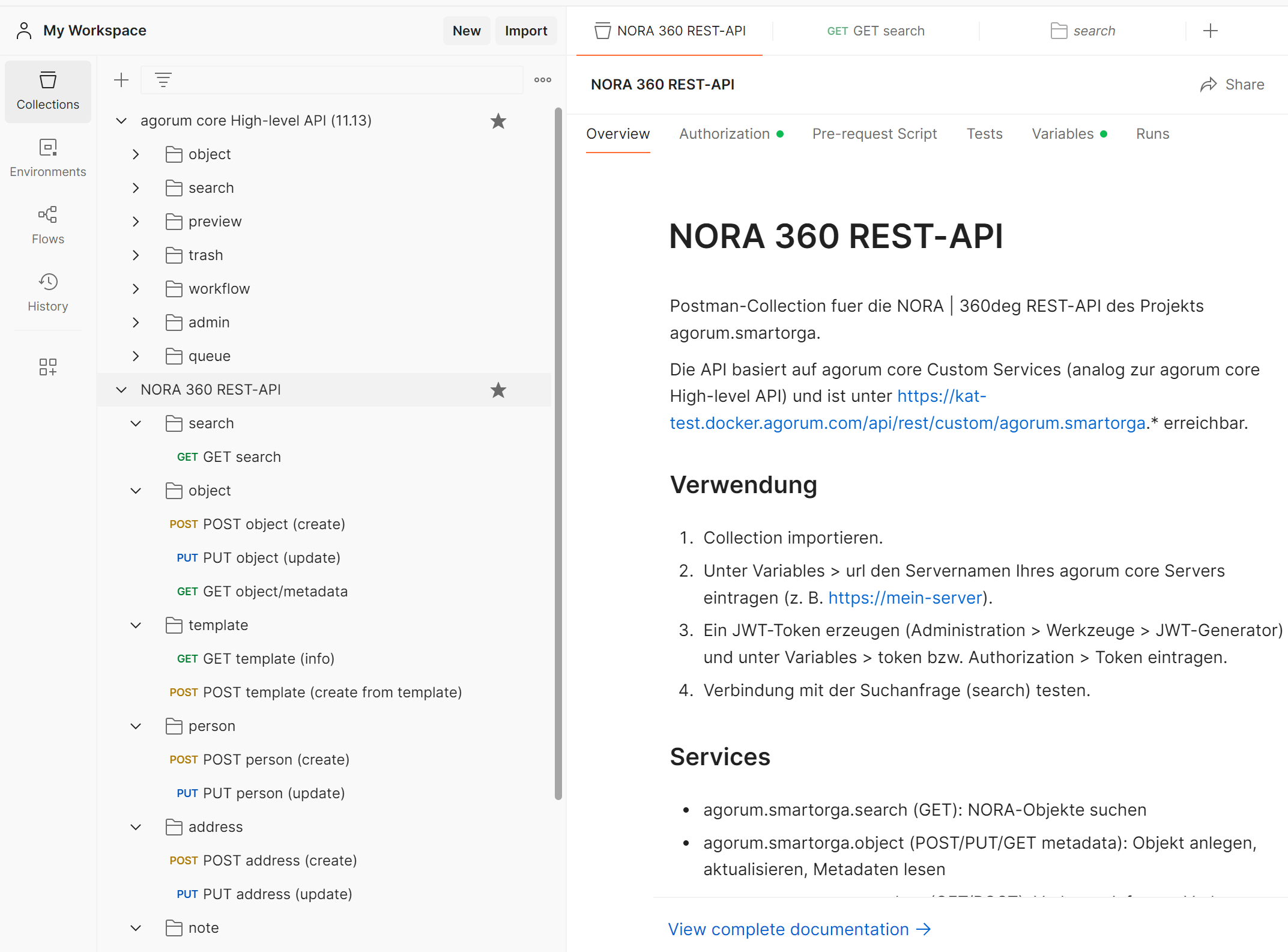Open the kat-test.docker.agorum.com API link

click(908, 423)
